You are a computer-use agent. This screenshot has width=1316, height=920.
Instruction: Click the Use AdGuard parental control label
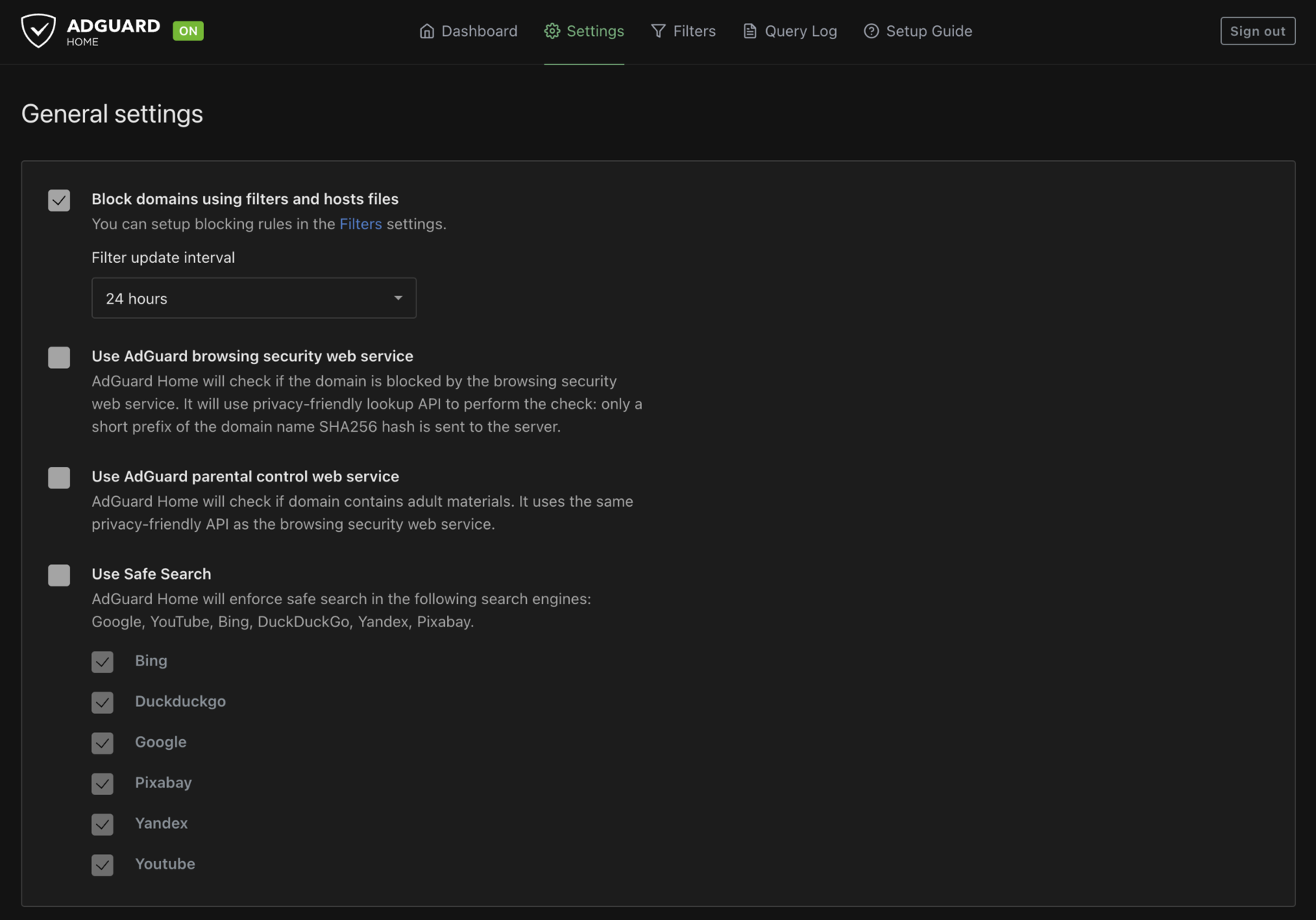[x=245, y=477]
